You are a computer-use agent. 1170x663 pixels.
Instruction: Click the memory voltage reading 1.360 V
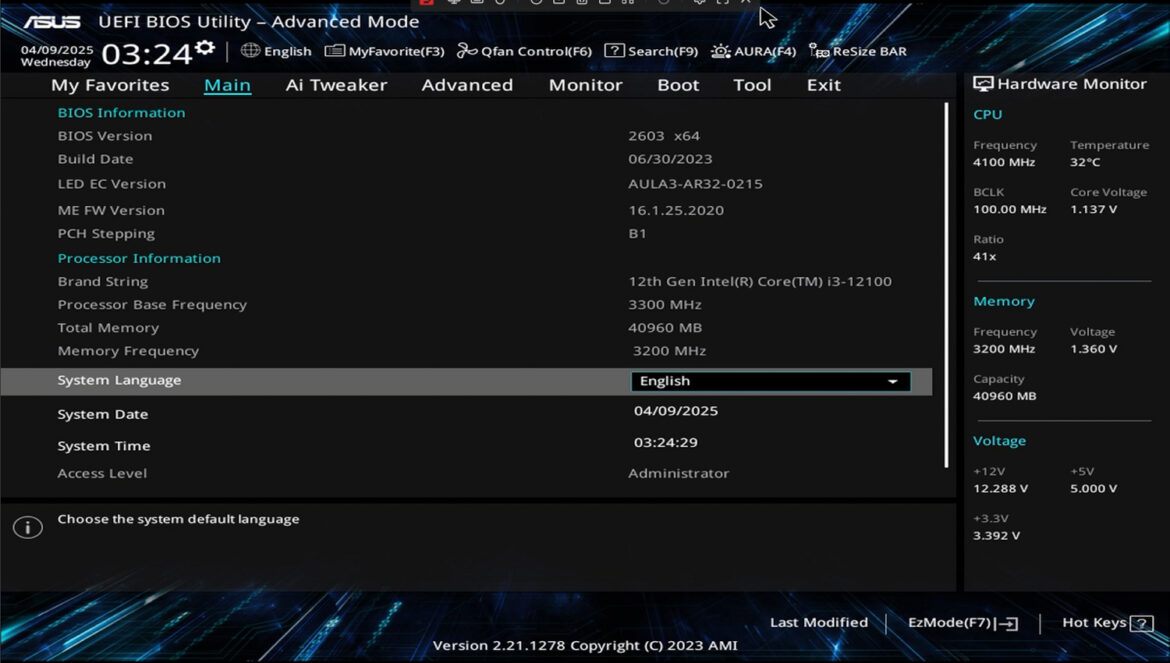tap(1093, 349)
